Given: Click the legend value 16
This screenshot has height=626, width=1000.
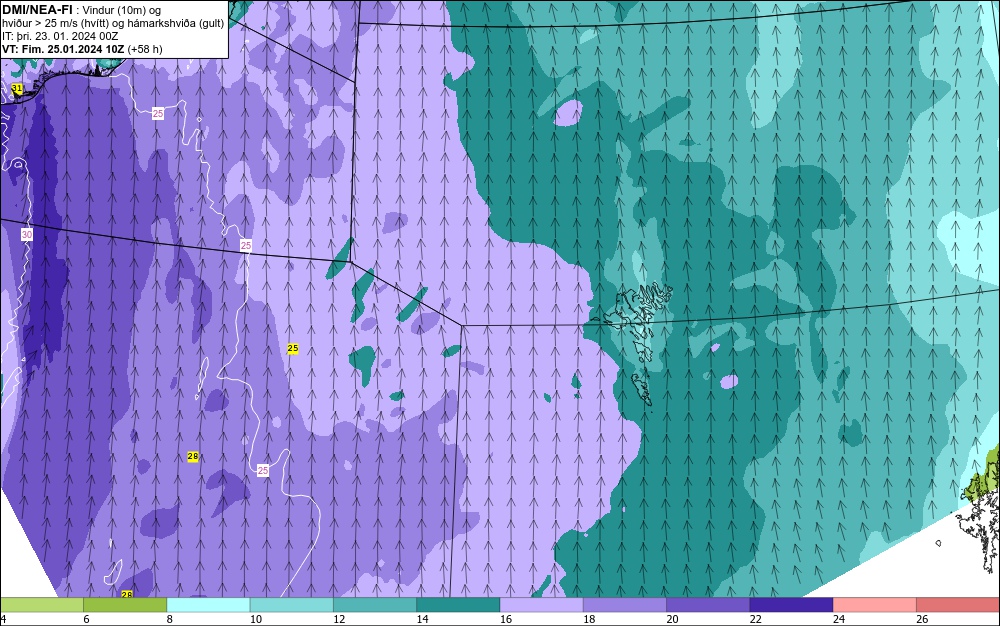Looking at the screenshot, I should [506, 619].
